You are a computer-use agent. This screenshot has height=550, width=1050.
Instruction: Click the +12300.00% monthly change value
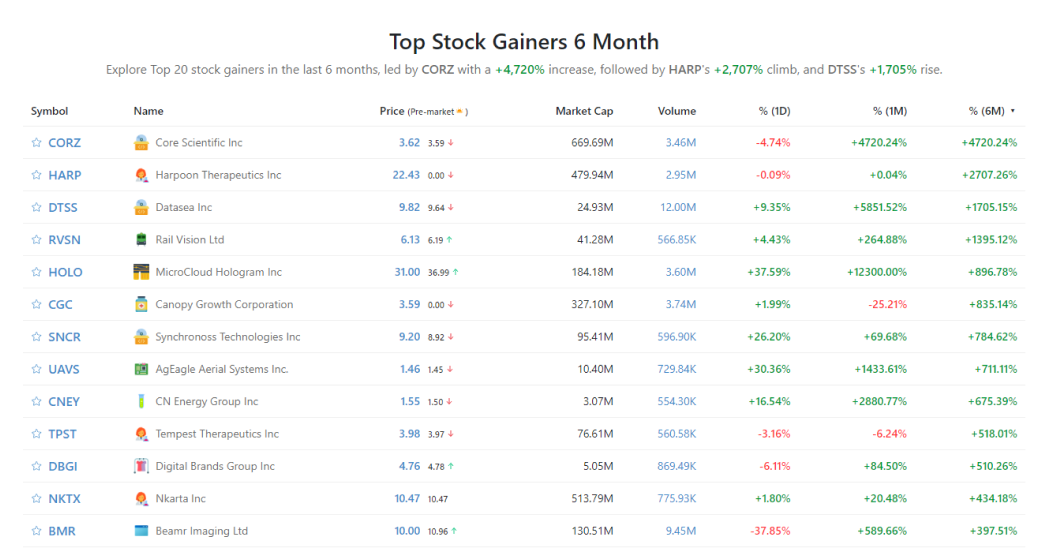tap(877, 272)
